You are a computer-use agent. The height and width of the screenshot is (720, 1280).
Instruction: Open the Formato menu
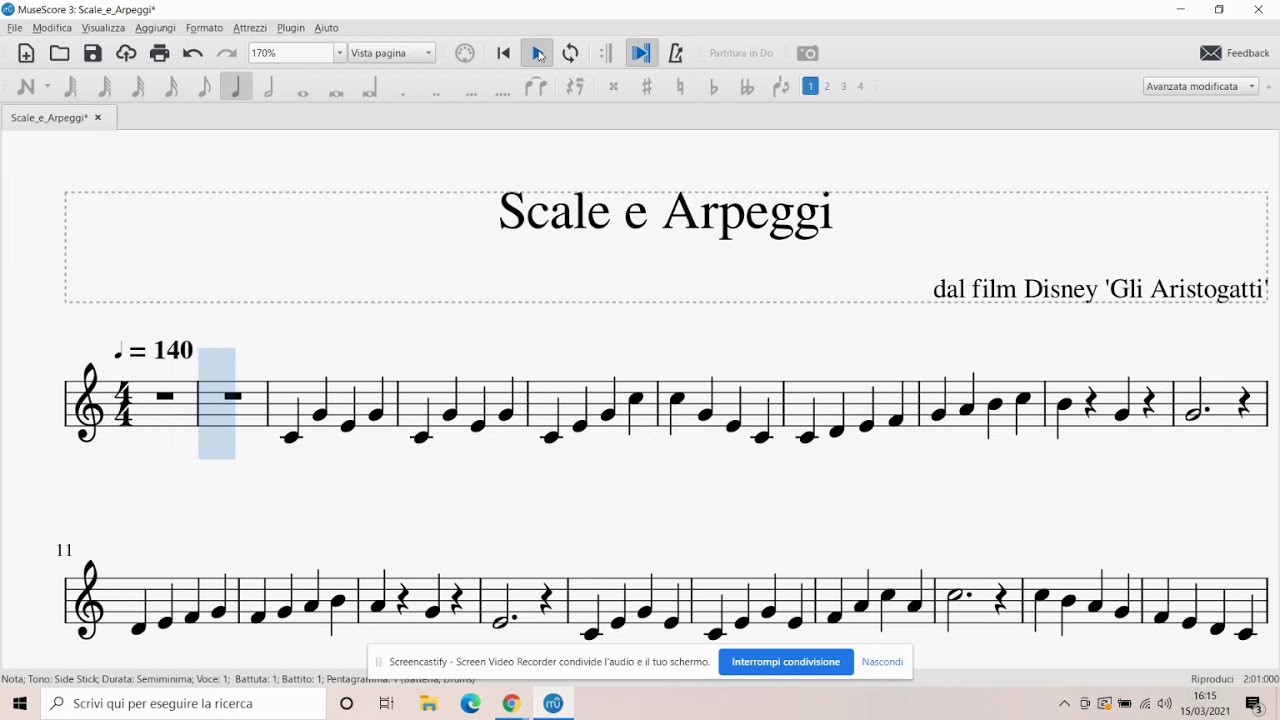click(x=204, y=28)
